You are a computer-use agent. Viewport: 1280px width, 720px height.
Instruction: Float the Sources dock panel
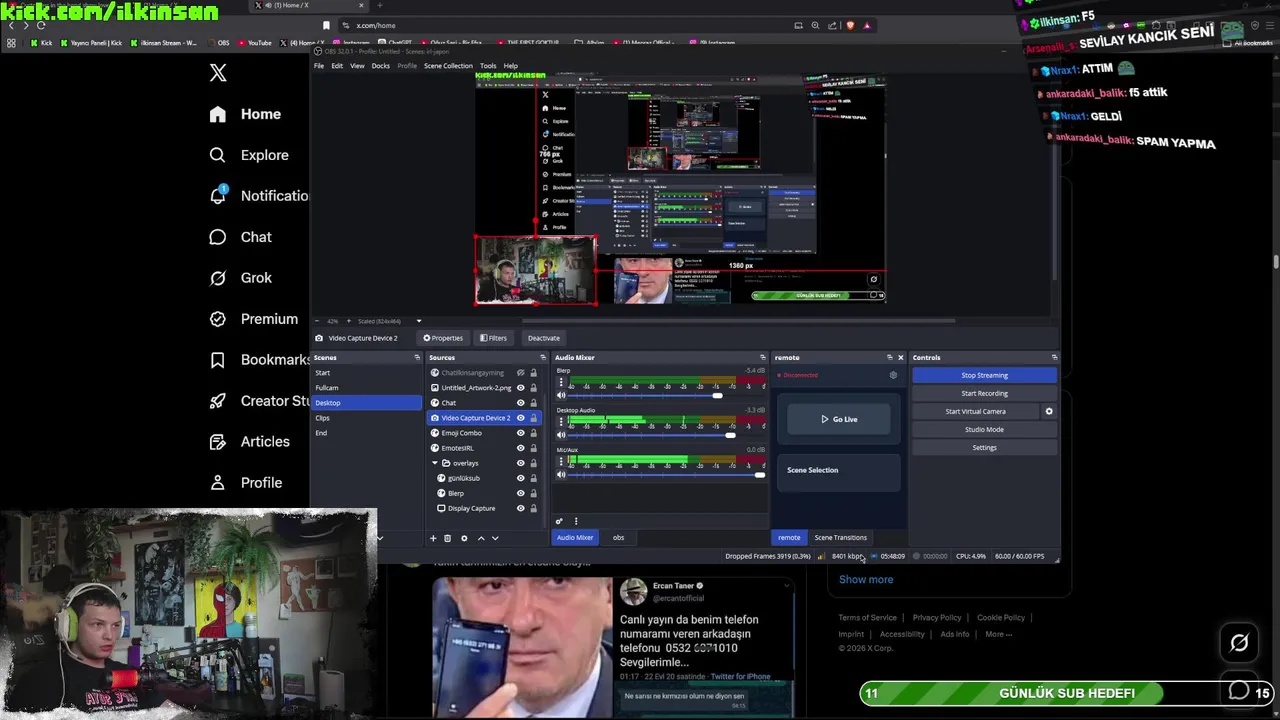(543, 358)
